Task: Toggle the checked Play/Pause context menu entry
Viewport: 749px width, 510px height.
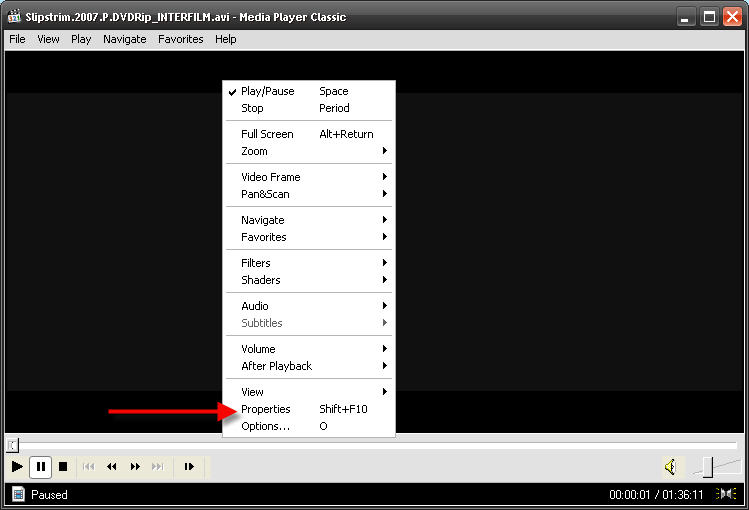Action: [x=309, y=91]
